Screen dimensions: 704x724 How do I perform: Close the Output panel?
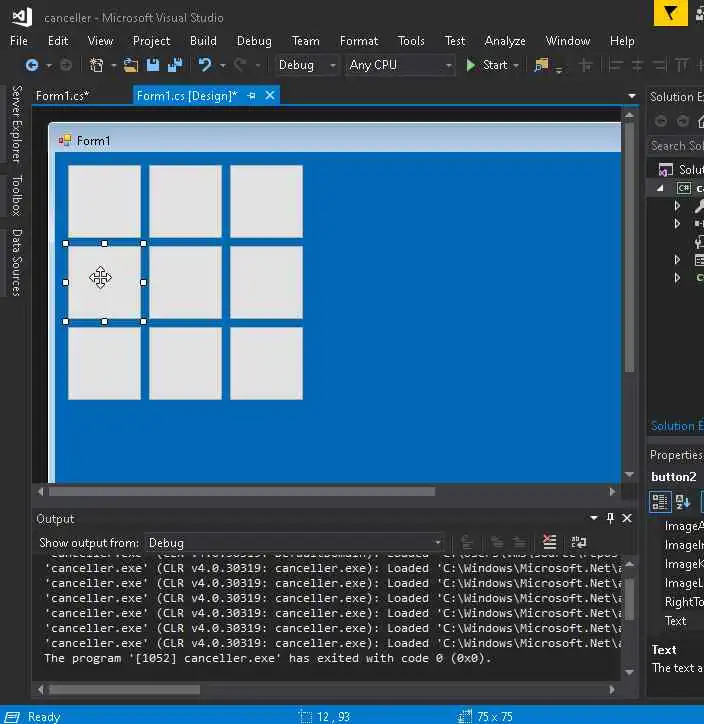click(x=627, y=519)
